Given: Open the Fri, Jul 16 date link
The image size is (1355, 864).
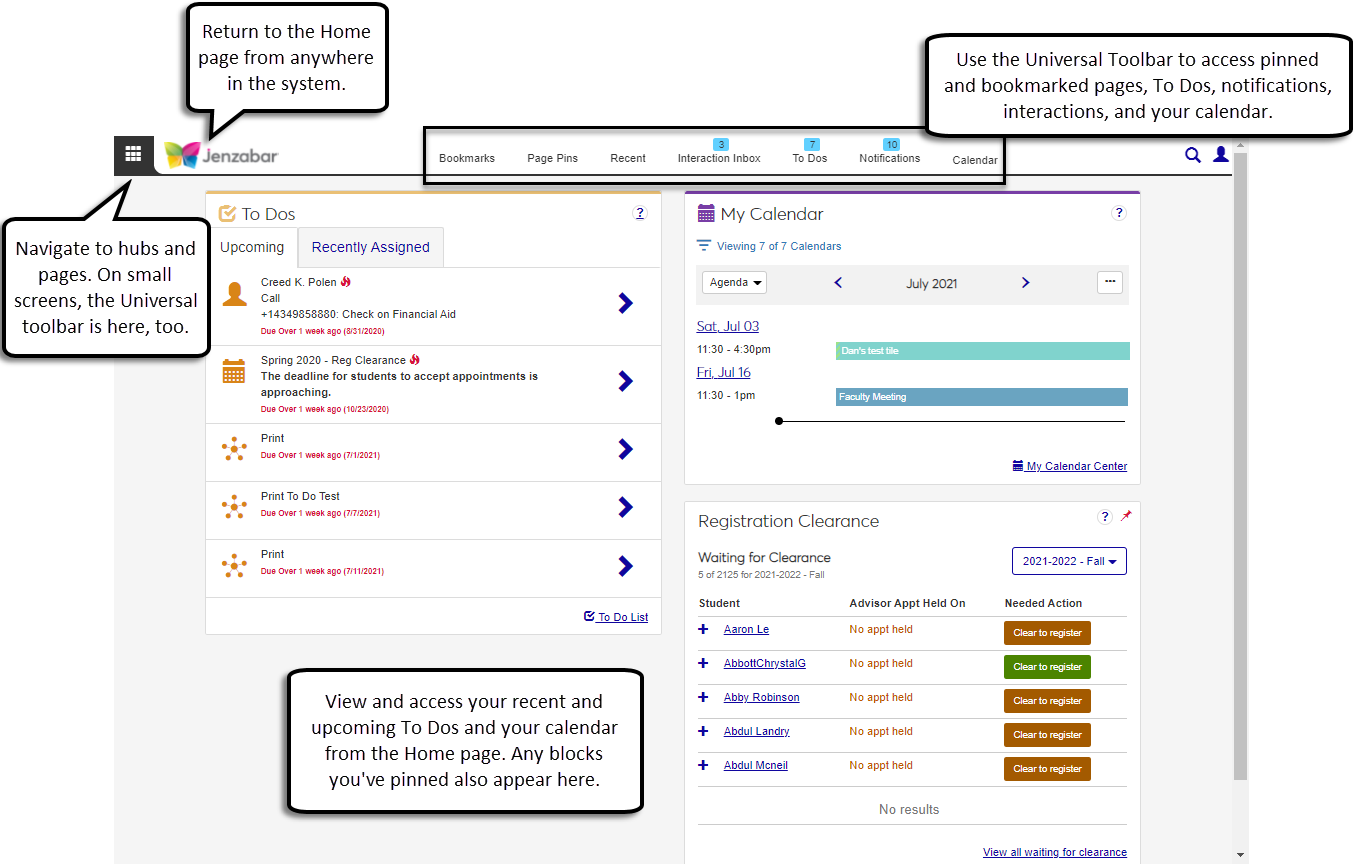Looking at the screenshot, I should tap(724, 372).
